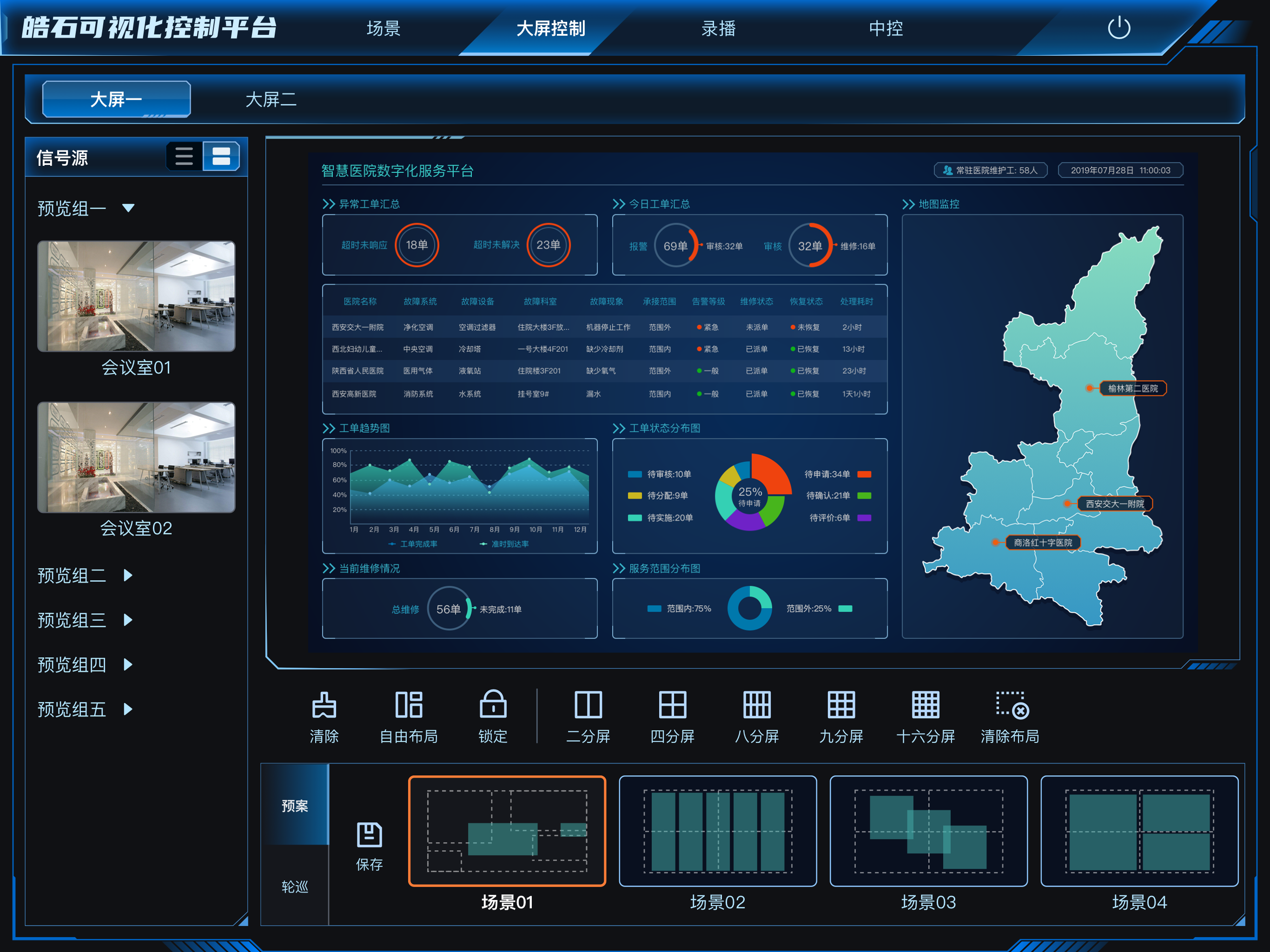Switch to the 大屏二 tab
This screenshot has width=1270, height=952.
tap(271, 99)
